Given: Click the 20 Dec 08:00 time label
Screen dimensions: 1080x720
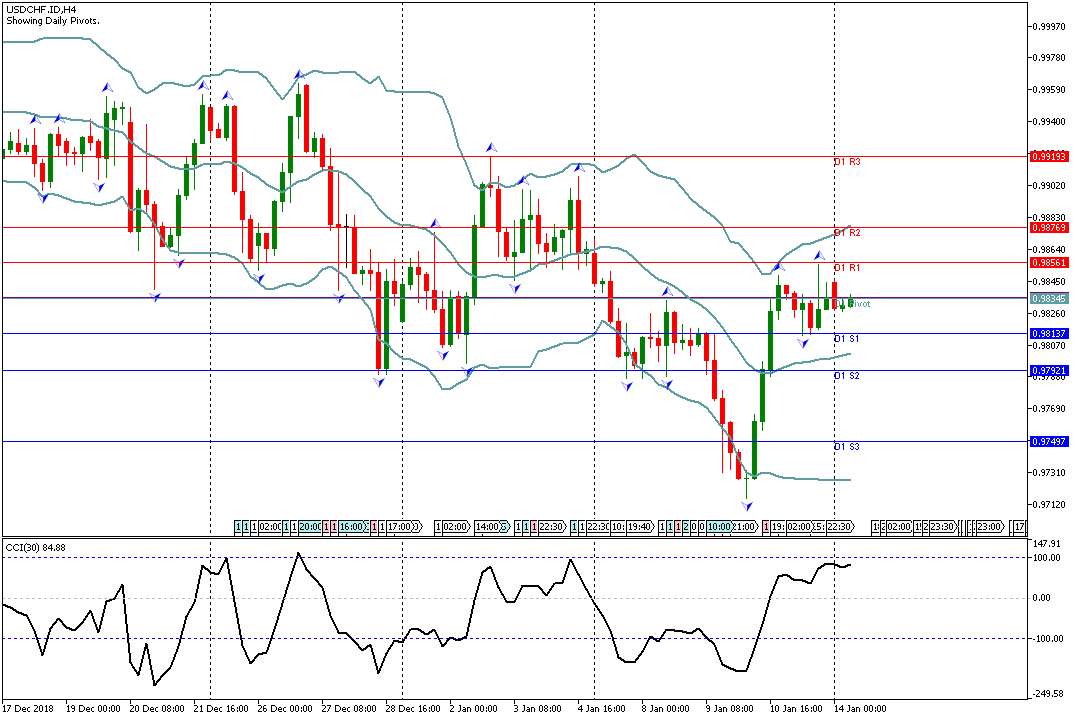Looking at the screenshot, I should pos(157,708).
